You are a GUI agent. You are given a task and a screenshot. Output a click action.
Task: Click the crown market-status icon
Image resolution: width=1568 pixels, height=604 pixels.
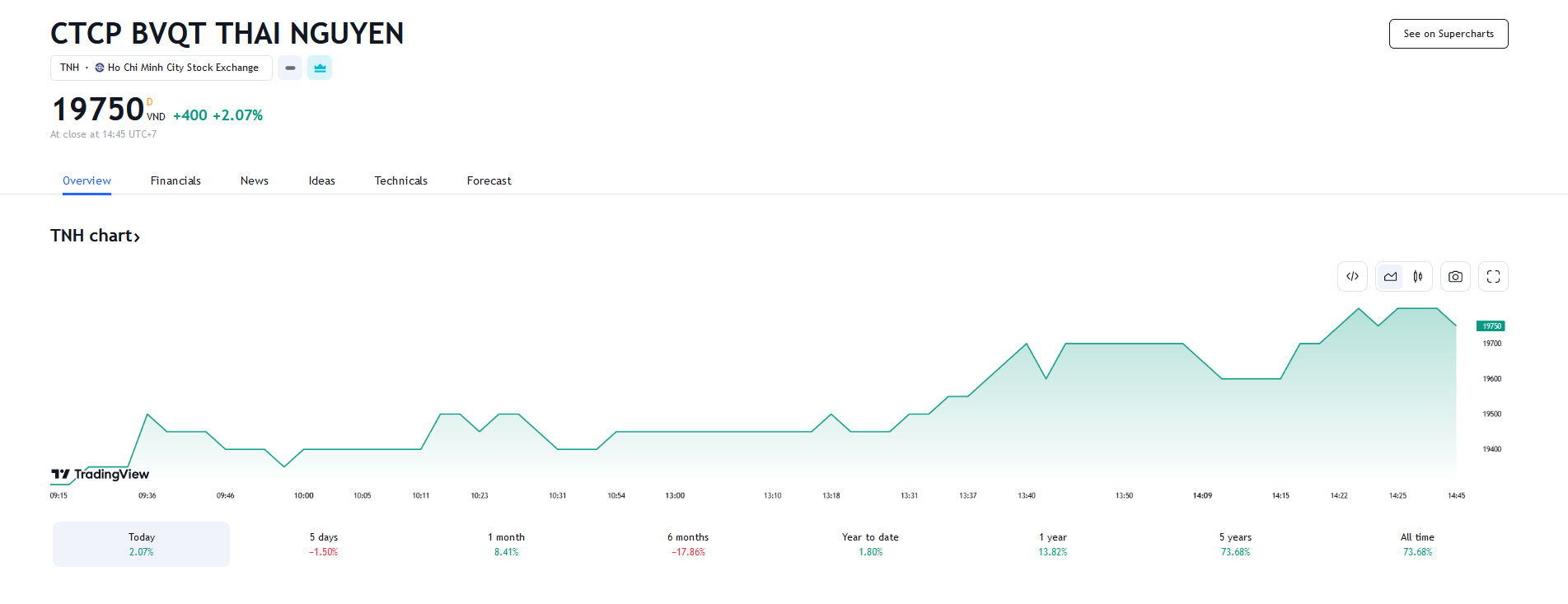pyautogui.click(x=320, y=68)
